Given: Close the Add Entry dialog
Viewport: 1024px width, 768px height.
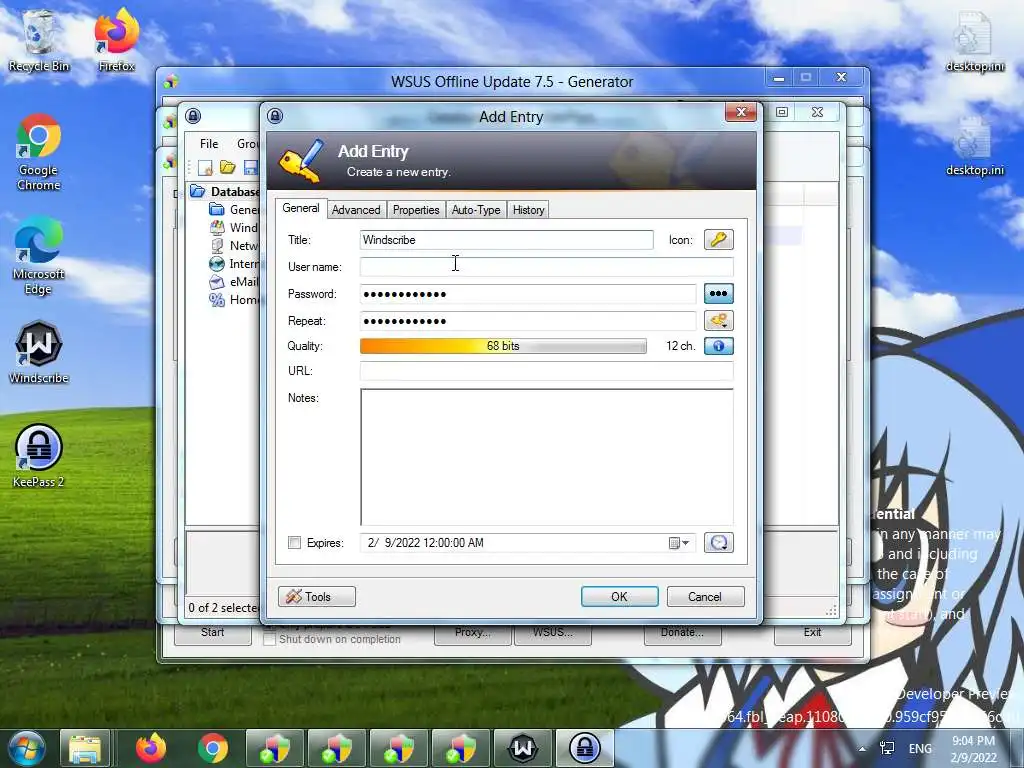Looking at the screenshot, I should coord(741,112).
